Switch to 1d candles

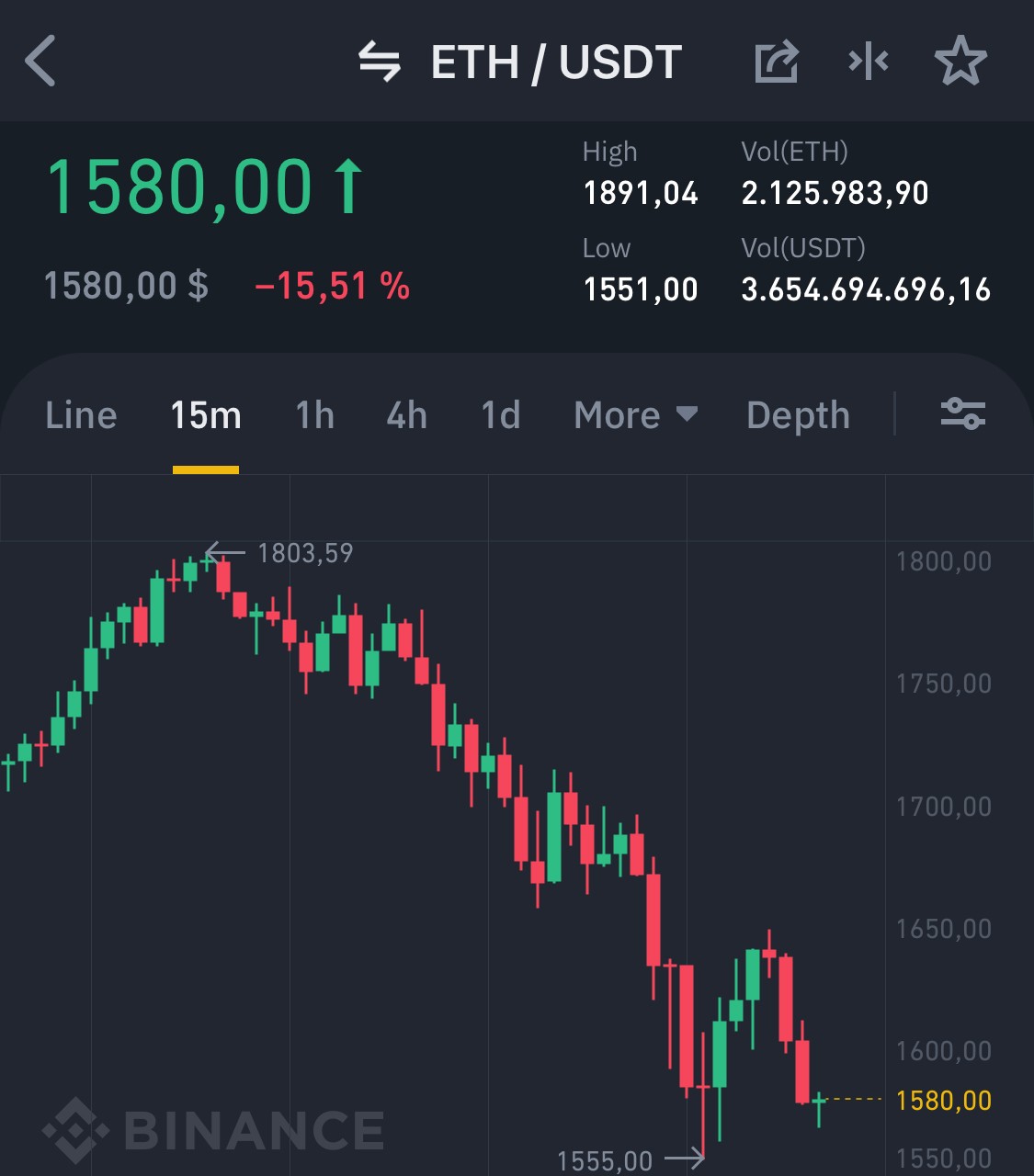[501, 415]
